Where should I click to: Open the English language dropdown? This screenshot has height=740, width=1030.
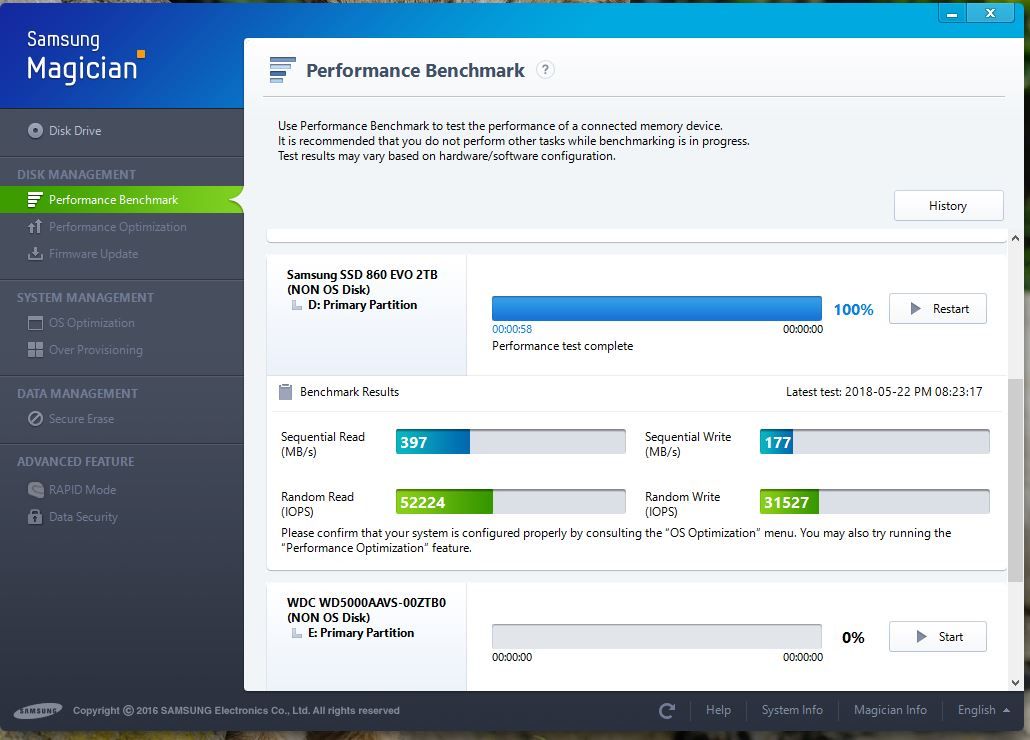pos(983,710)
